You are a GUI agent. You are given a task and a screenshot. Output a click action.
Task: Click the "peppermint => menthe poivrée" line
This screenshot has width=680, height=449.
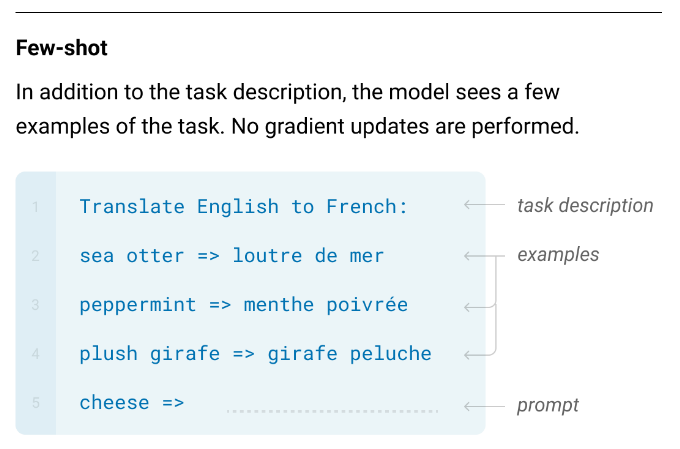[244, 305]
